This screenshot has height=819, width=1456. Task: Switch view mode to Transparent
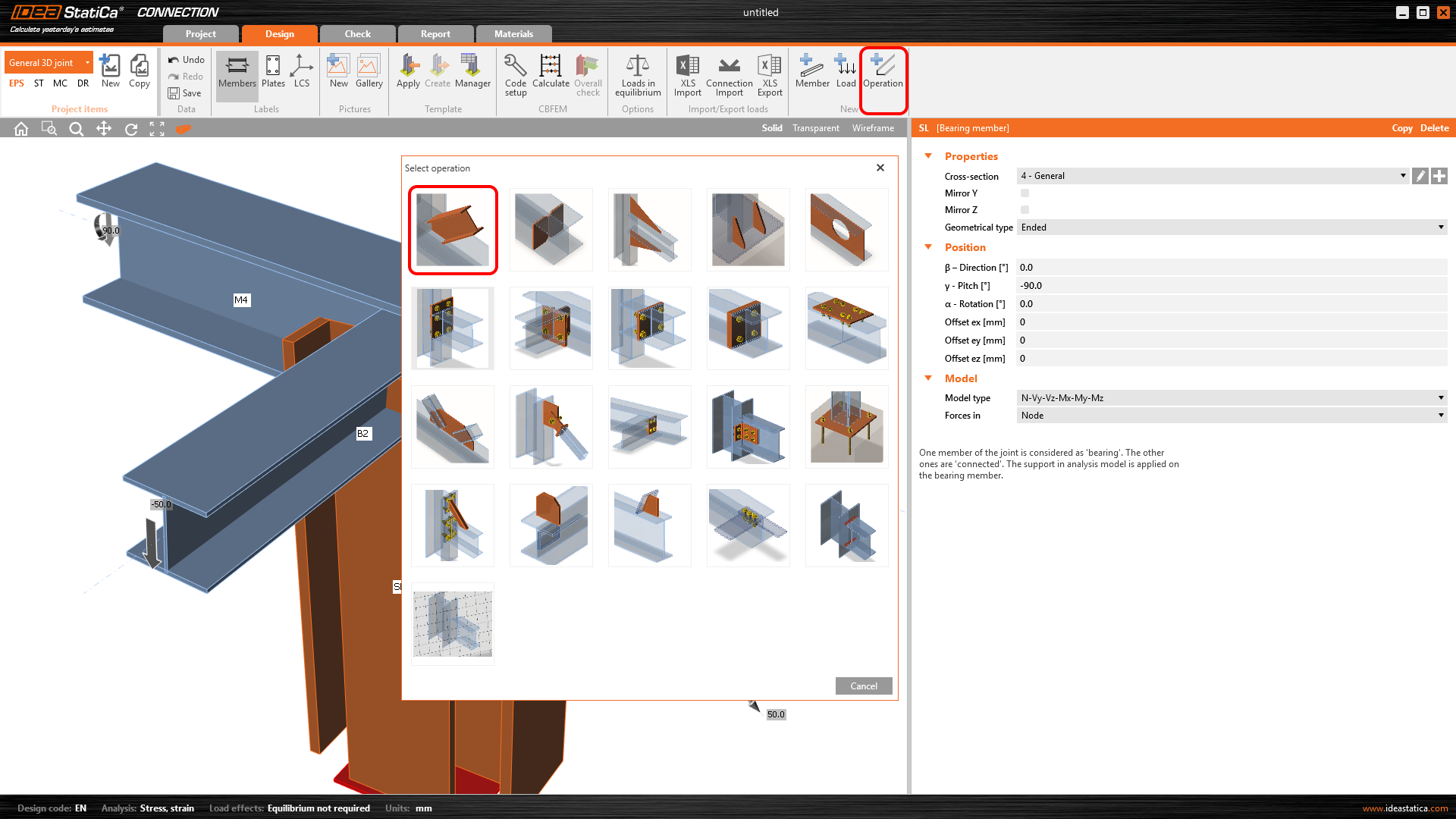coord(815,128)
